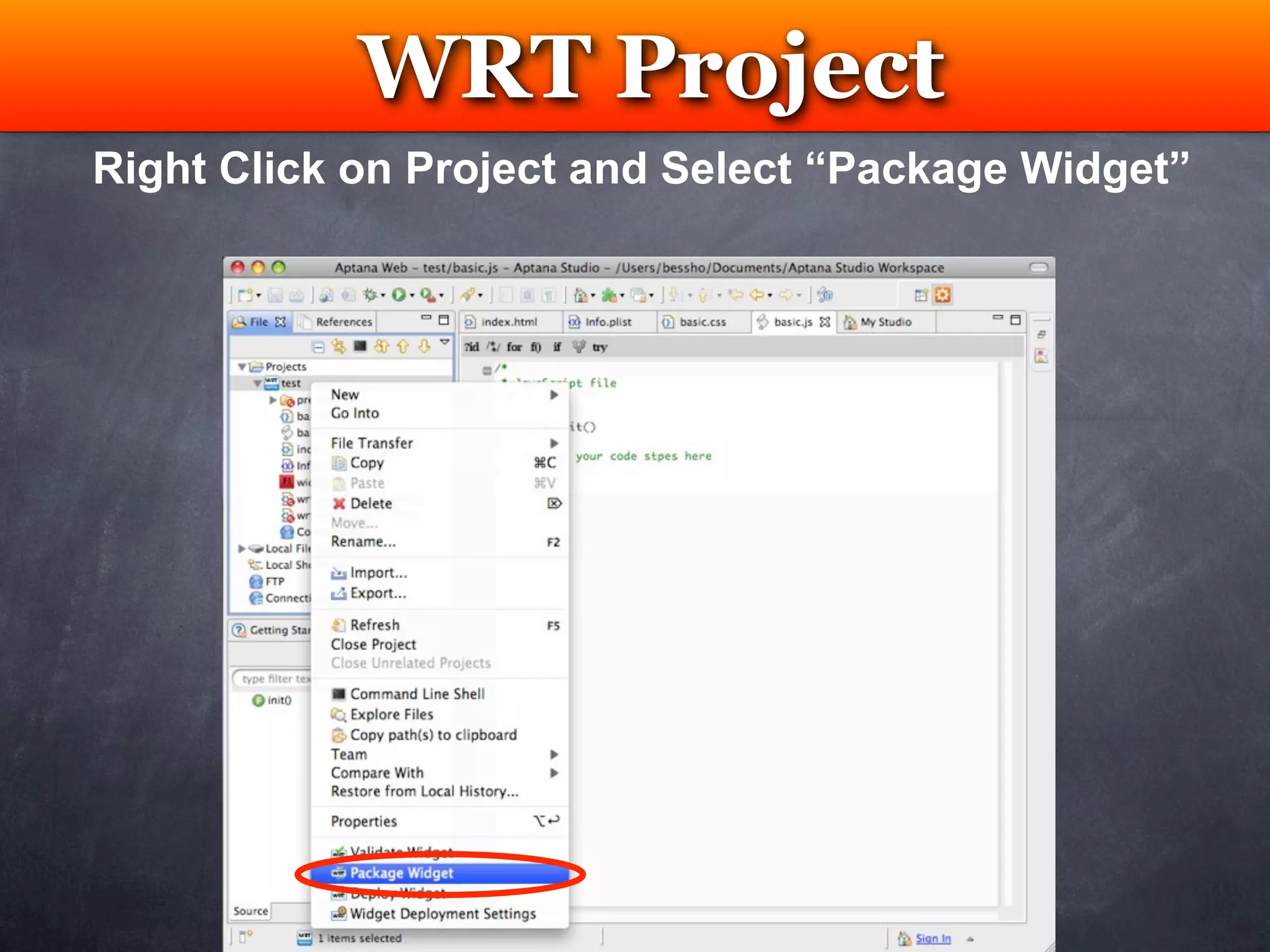The image size is (1270, 952).
Task: Open the File panel view menu triangle
Action: [445, 342]
